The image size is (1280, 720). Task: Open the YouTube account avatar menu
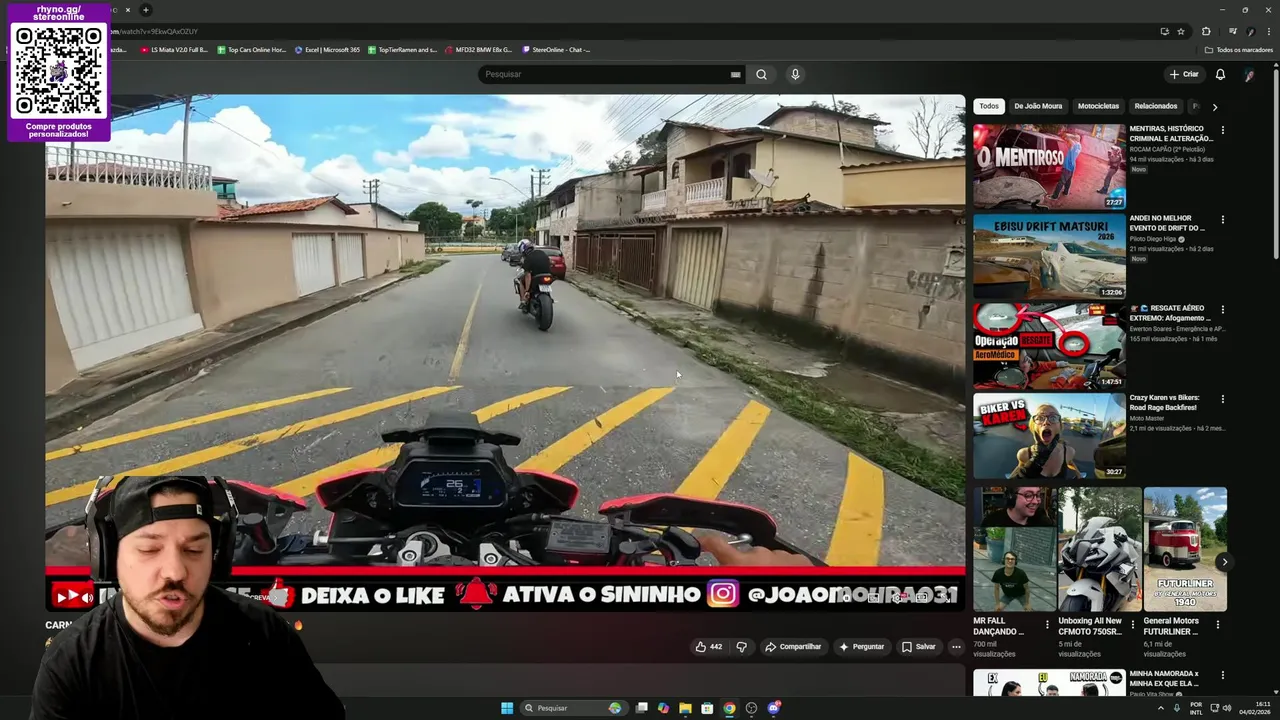pos(1249,74)
